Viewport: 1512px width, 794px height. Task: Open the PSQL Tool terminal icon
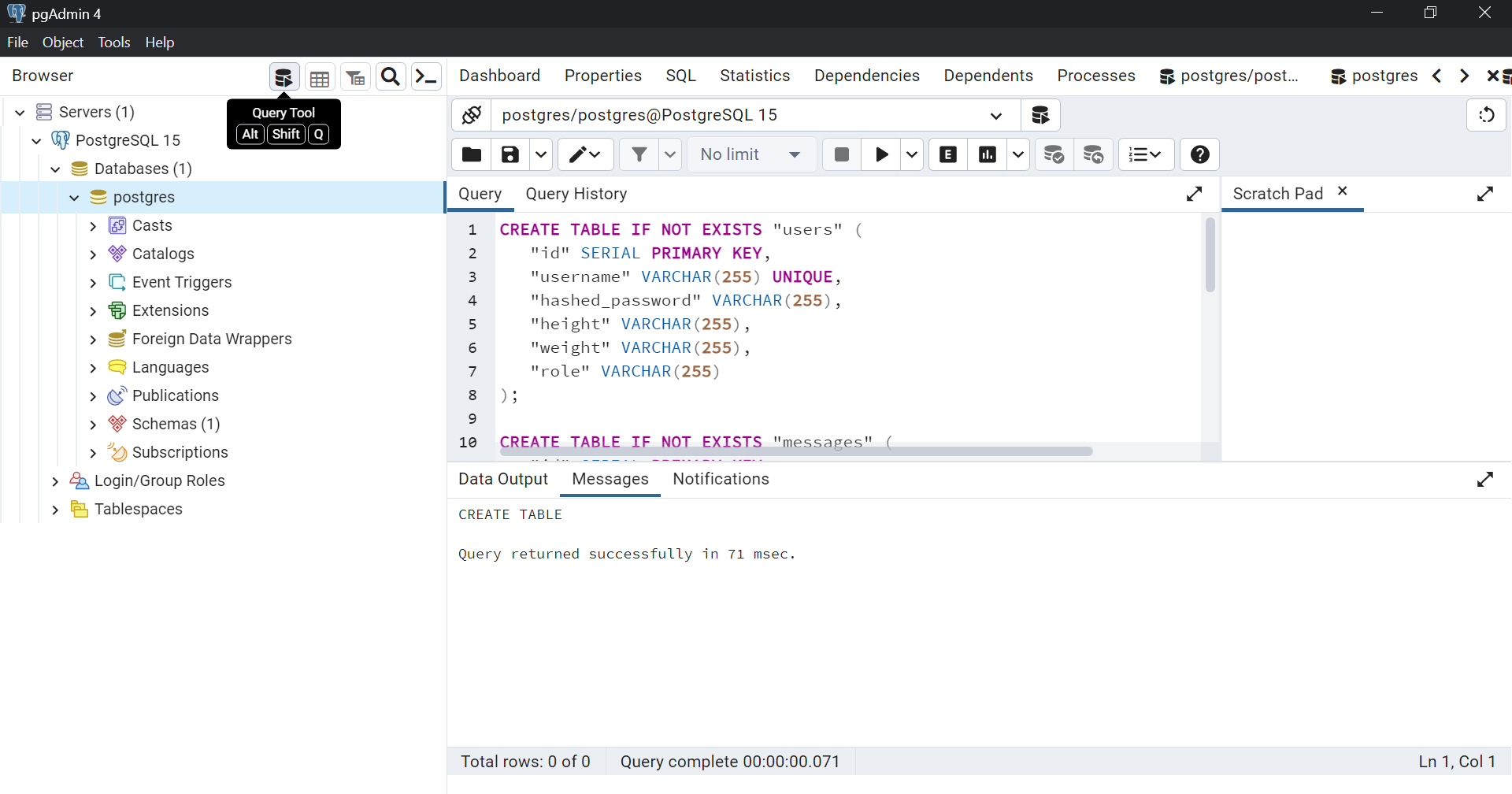[x=426, y=76]
